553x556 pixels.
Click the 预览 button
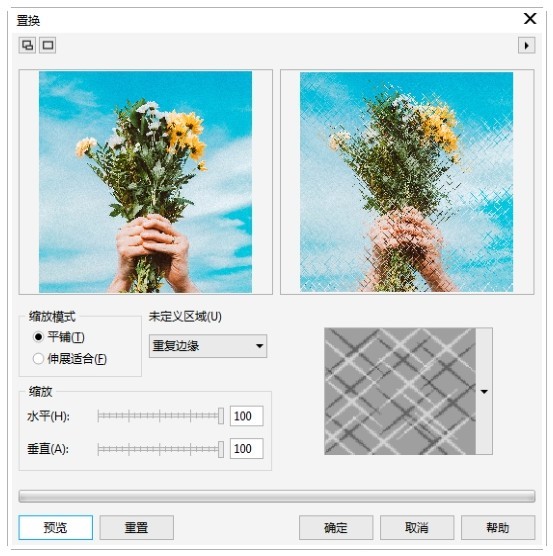coord(56,528)
